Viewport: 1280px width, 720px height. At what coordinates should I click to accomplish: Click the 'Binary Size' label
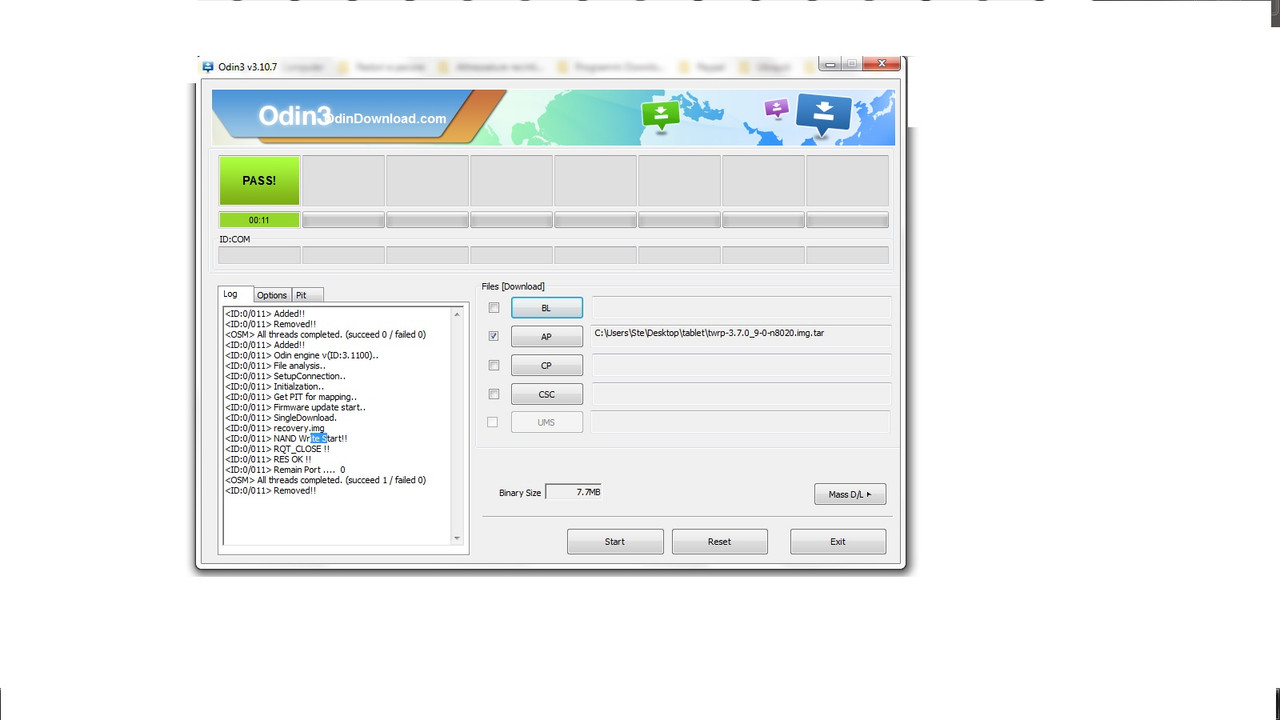click(520, 493)
